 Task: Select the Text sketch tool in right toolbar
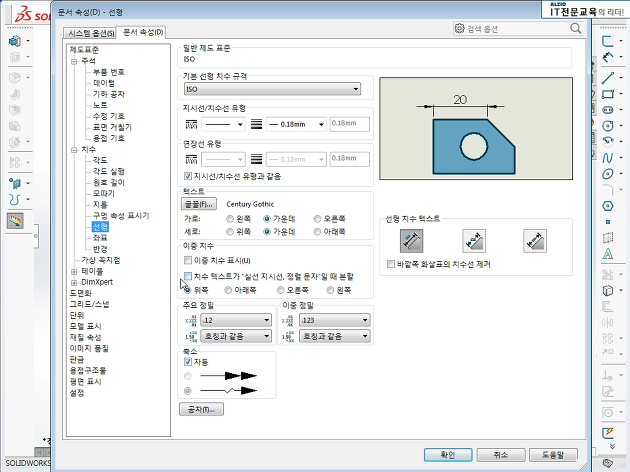click(608, 254)
